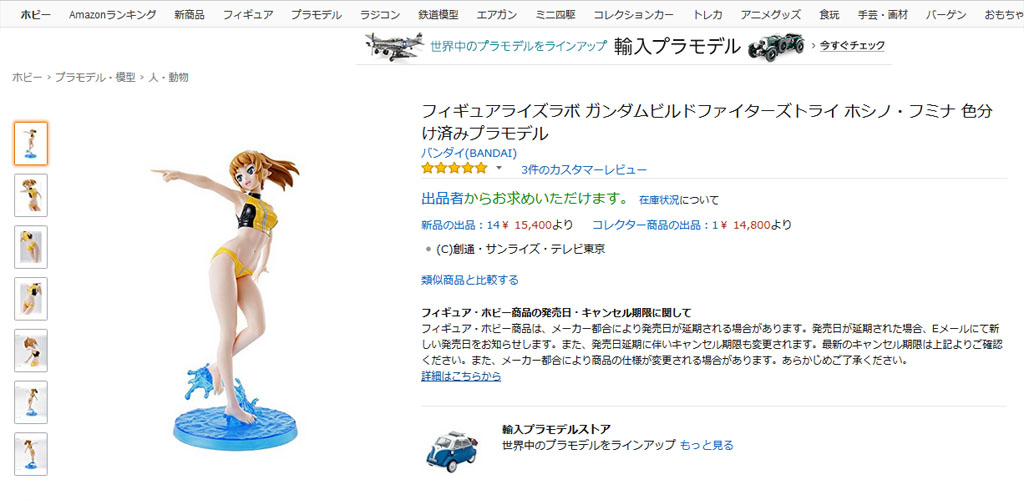Click the airplane banner image
This screenshot has width=1024, height=500.
(394, 46)
